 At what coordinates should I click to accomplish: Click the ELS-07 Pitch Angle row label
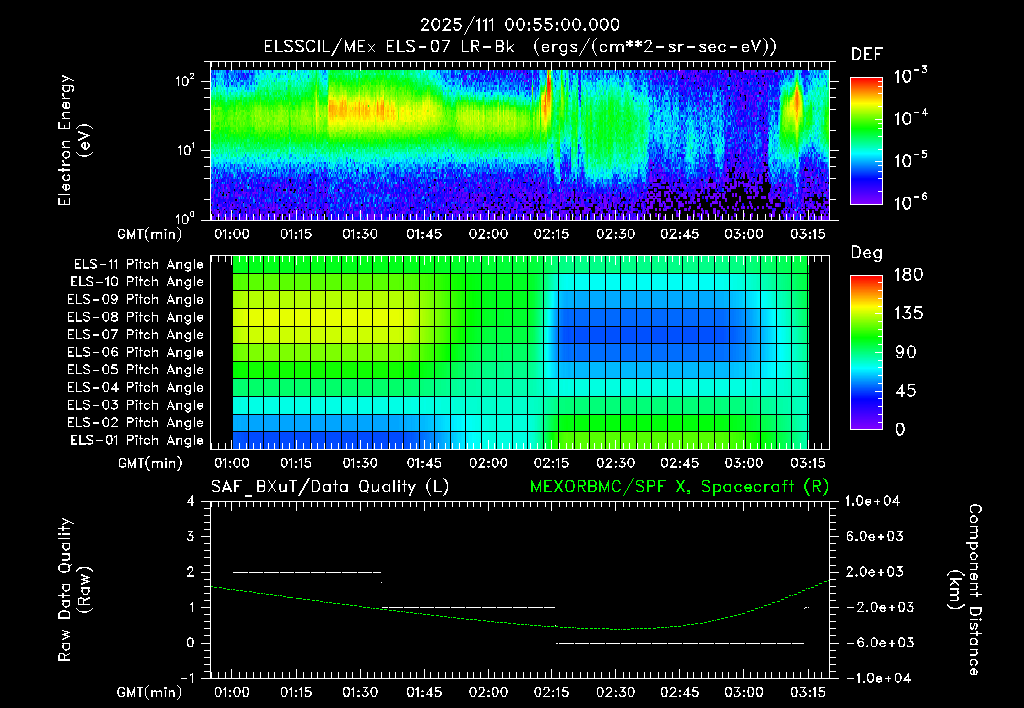coord(136,335)
